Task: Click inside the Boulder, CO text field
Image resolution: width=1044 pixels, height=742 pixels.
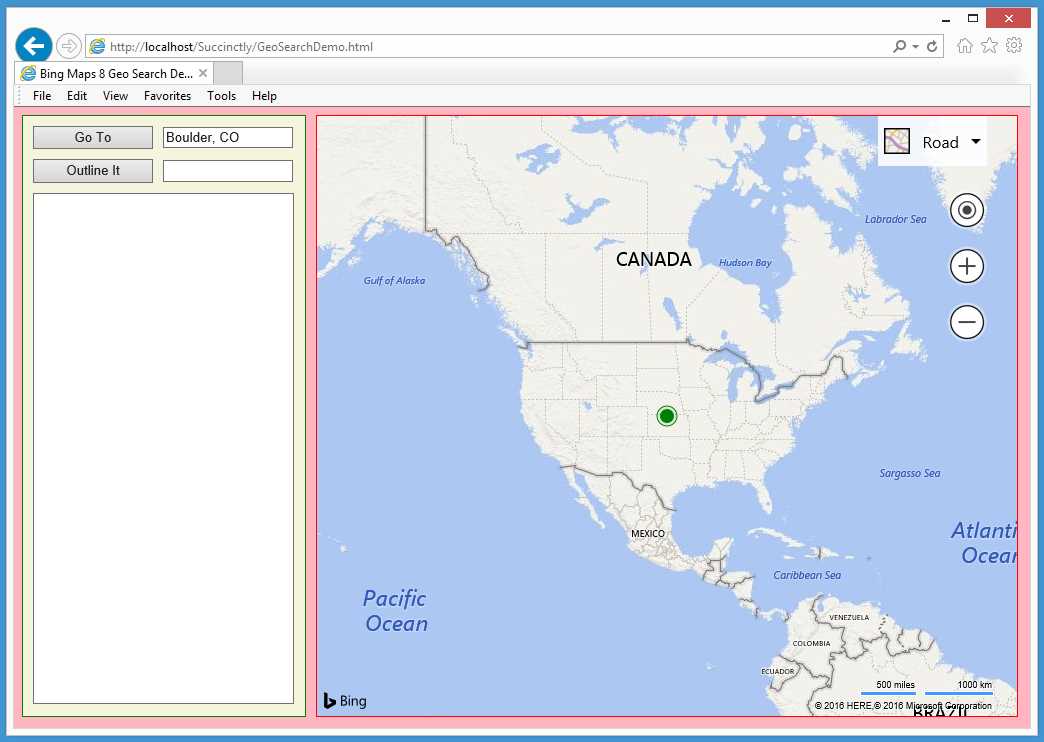Action: pos(227,137)
